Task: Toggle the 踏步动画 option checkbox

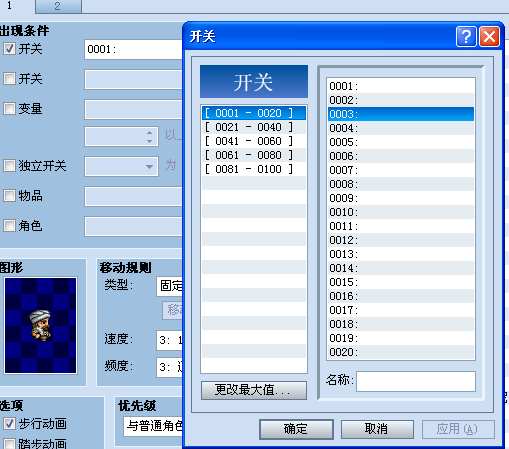Action: pos(9,444)
